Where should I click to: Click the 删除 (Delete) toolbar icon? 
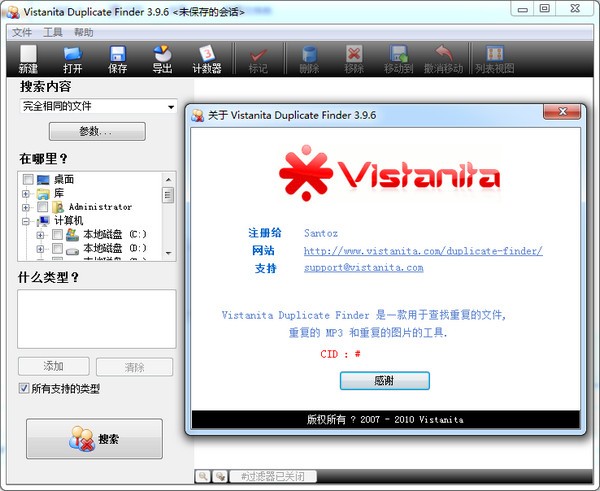pos(309,59)
